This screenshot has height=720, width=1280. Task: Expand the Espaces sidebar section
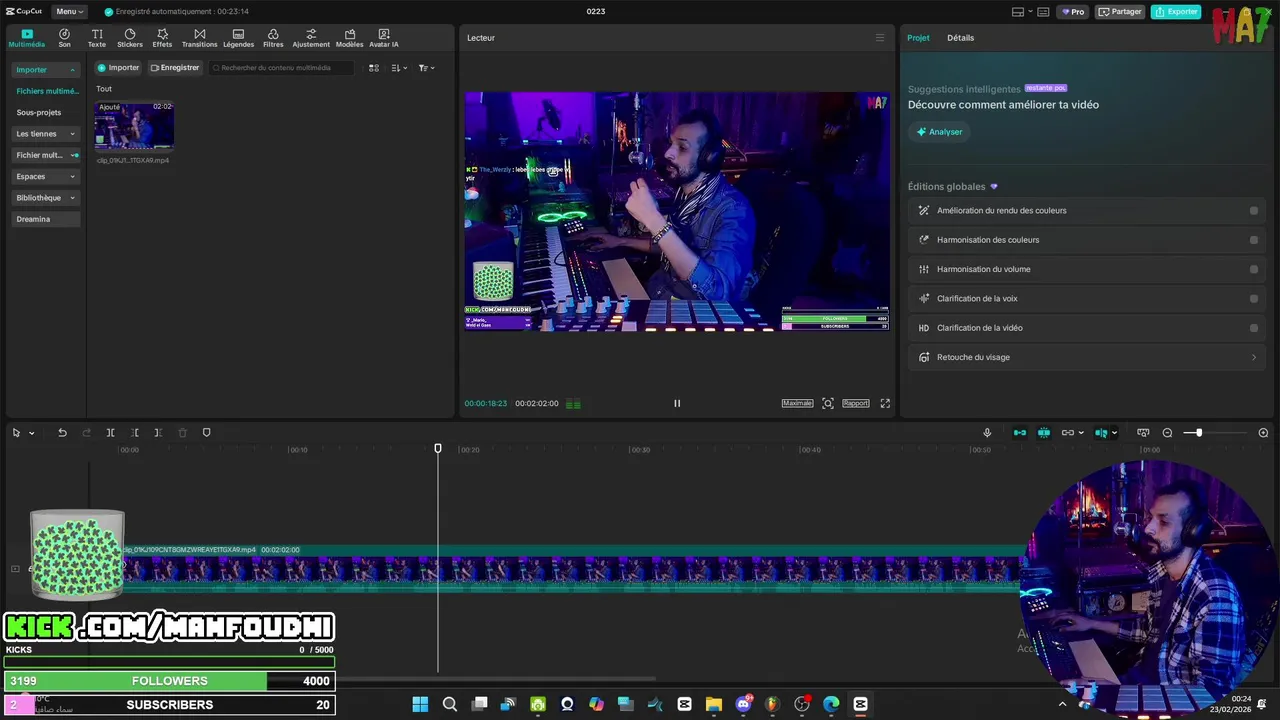pyautogui.click(x=72, y=176)
